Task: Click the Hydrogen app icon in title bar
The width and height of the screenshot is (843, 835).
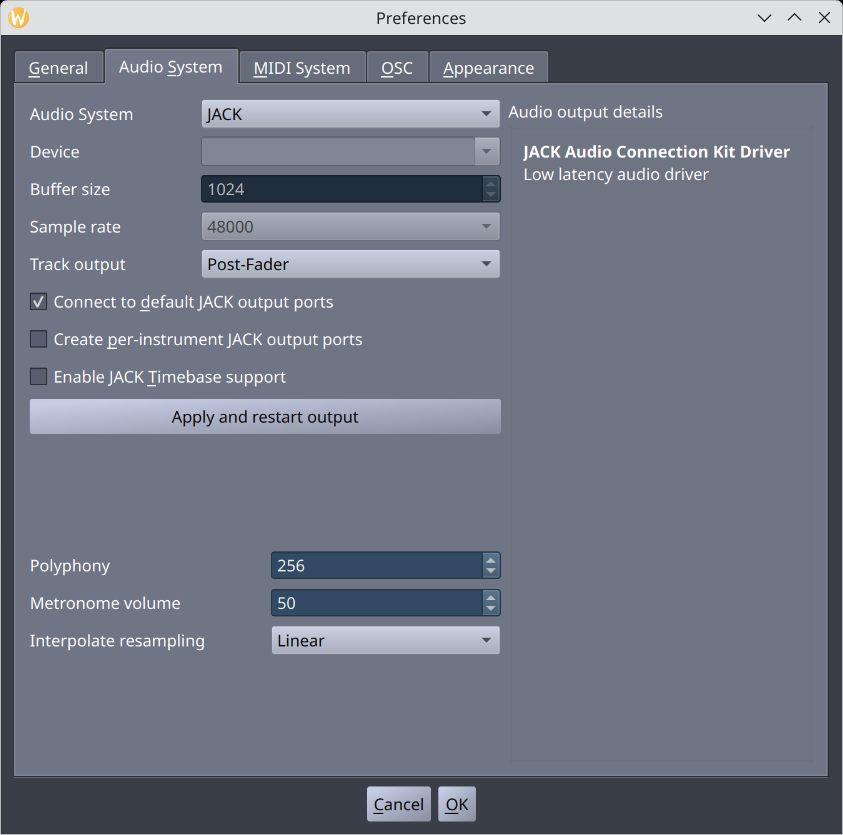Action: tap(18, 18)
